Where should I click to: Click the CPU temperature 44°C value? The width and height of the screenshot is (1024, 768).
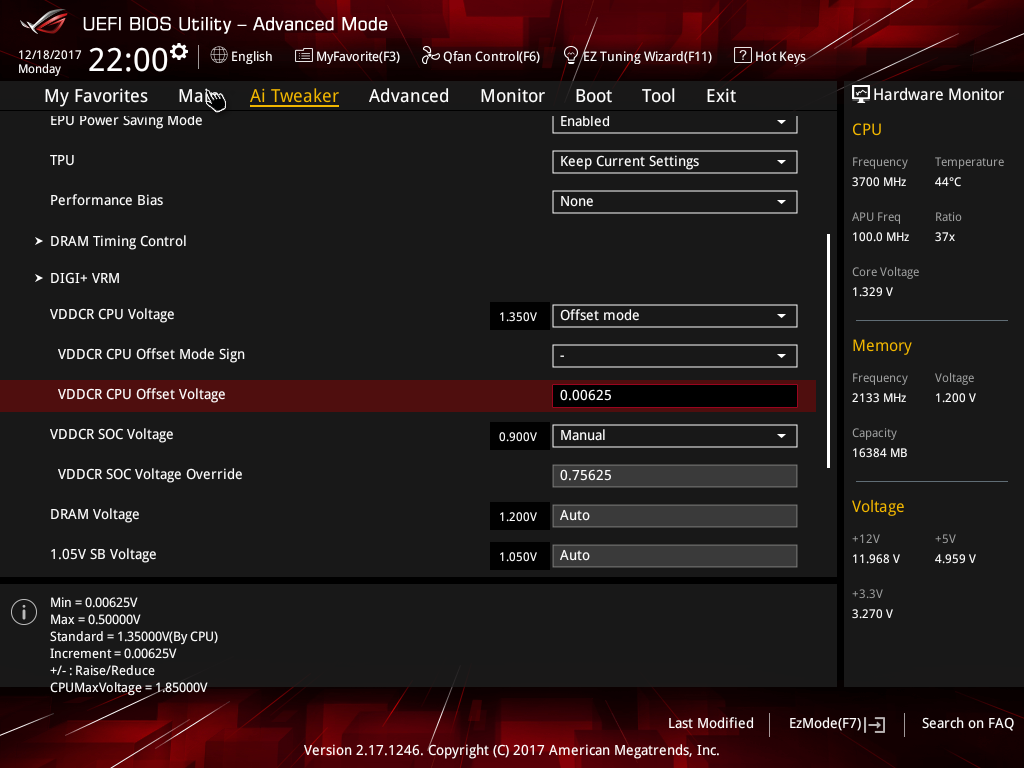point(948,182)
